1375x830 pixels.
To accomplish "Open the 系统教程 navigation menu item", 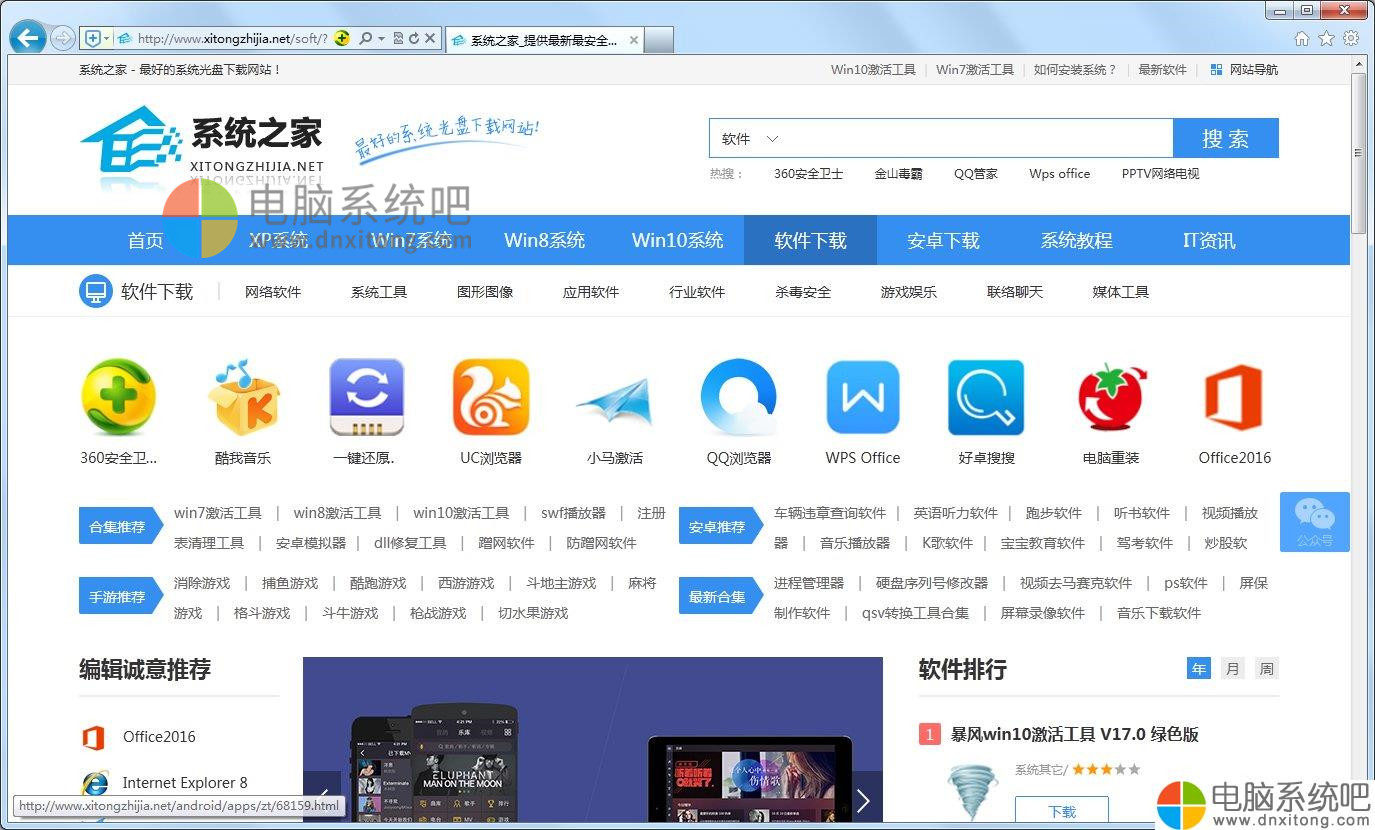I will click(x=1076, y=240).
